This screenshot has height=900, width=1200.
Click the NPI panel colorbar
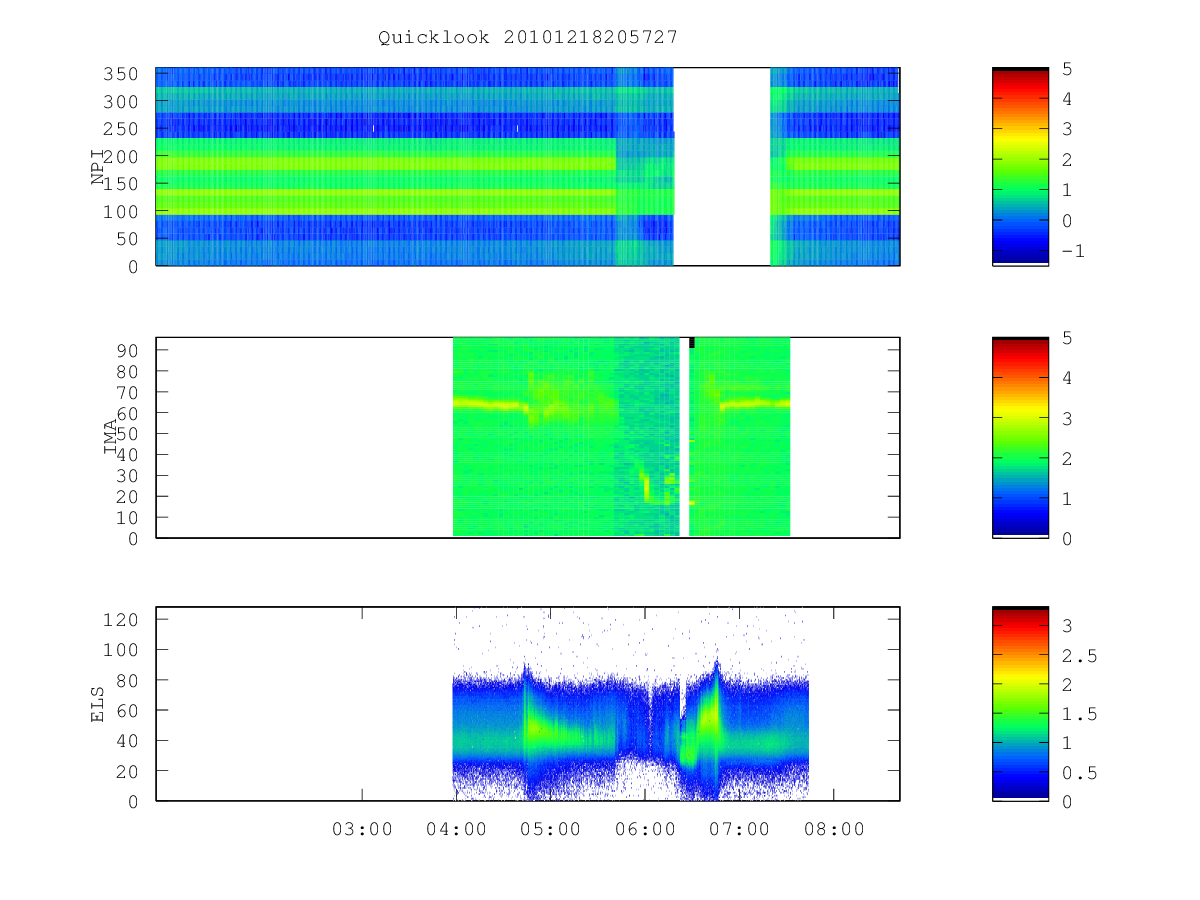click(1020, 166)
